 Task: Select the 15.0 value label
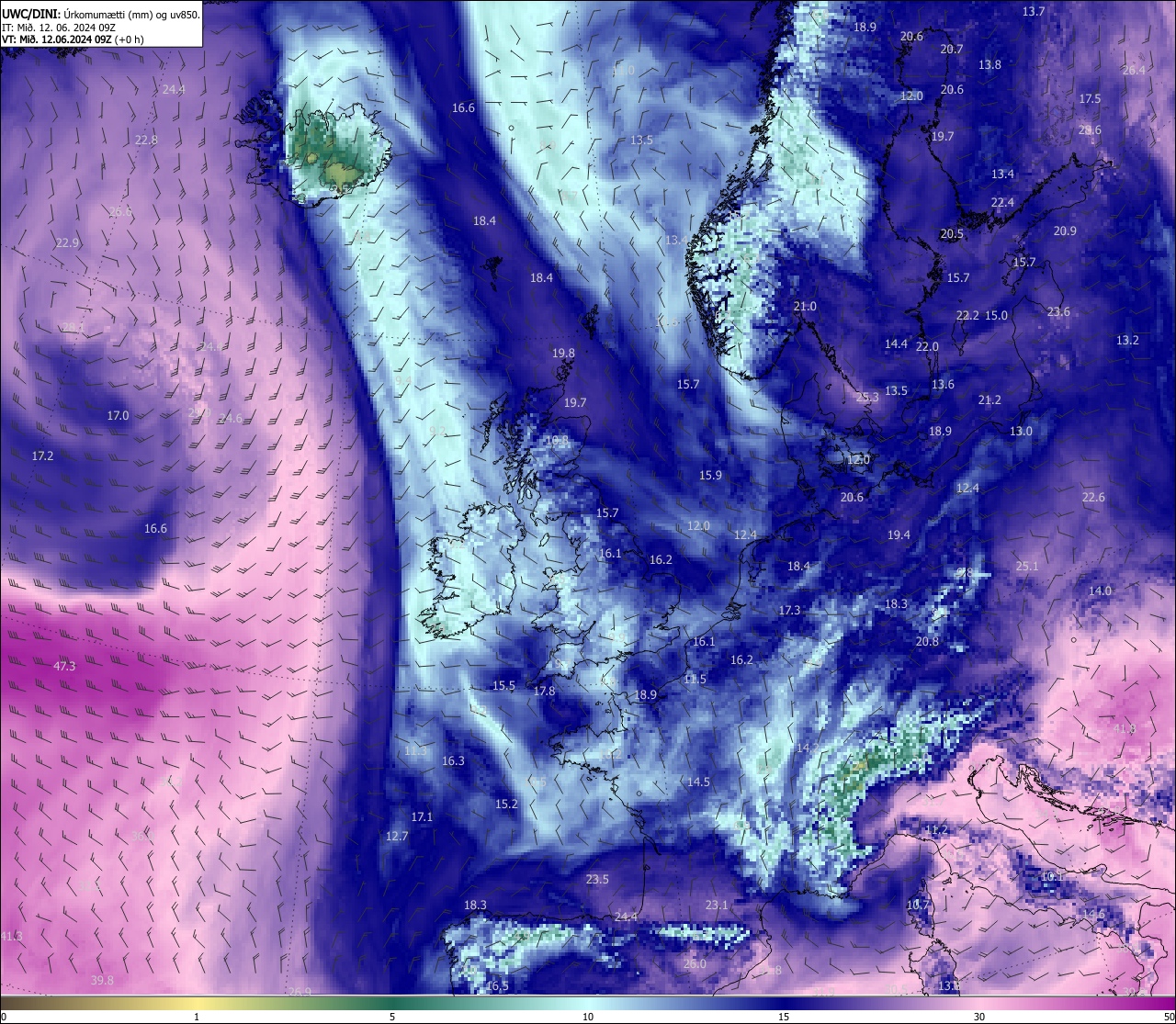996,316
